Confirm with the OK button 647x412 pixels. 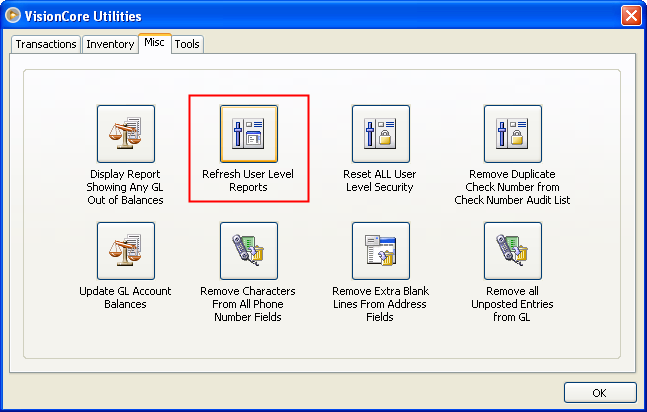pyautogui.click(x=600, y=393)
